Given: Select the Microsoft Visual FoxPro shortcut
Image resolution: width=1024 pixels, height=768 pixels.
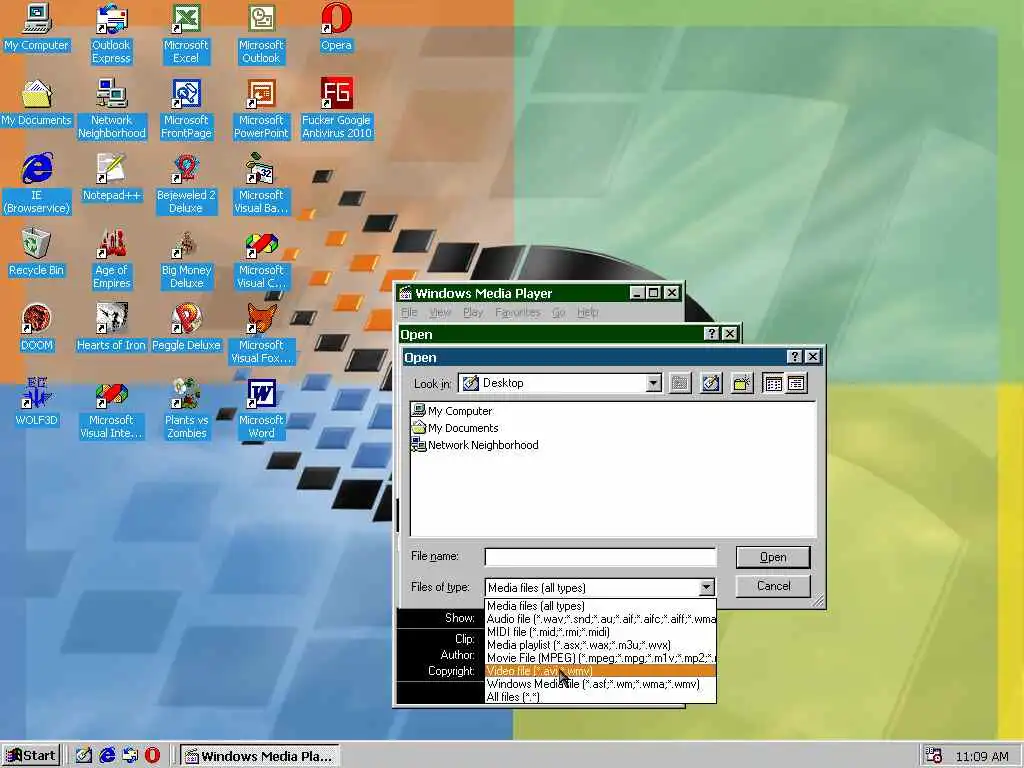Looking at the screenshot, I should click(x=261, y=334).
